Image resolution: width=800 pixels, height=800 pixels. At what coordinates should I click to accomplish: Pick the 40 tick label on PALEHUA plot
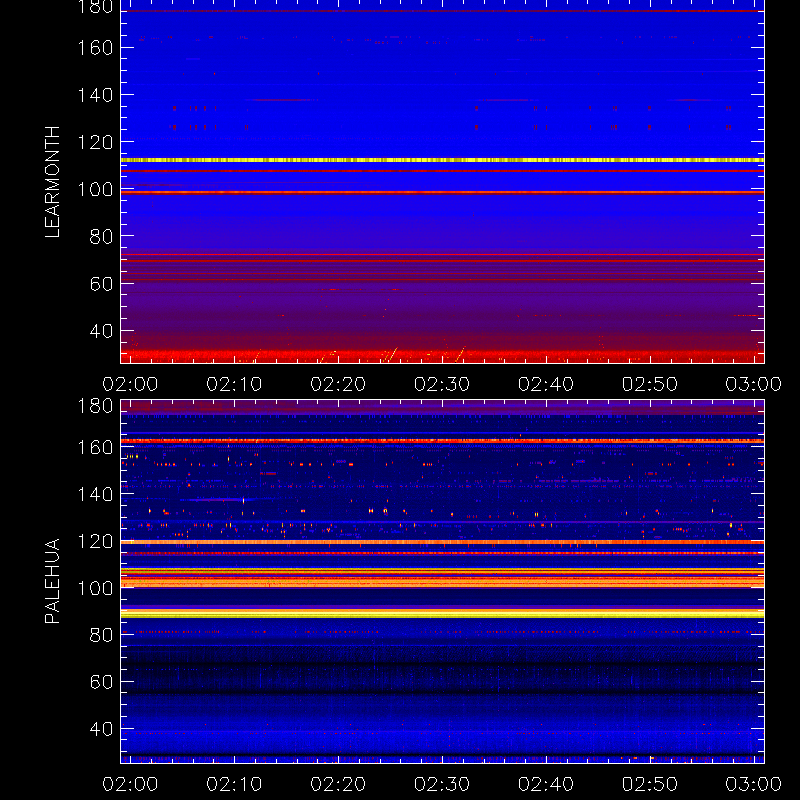pos(101,729)
